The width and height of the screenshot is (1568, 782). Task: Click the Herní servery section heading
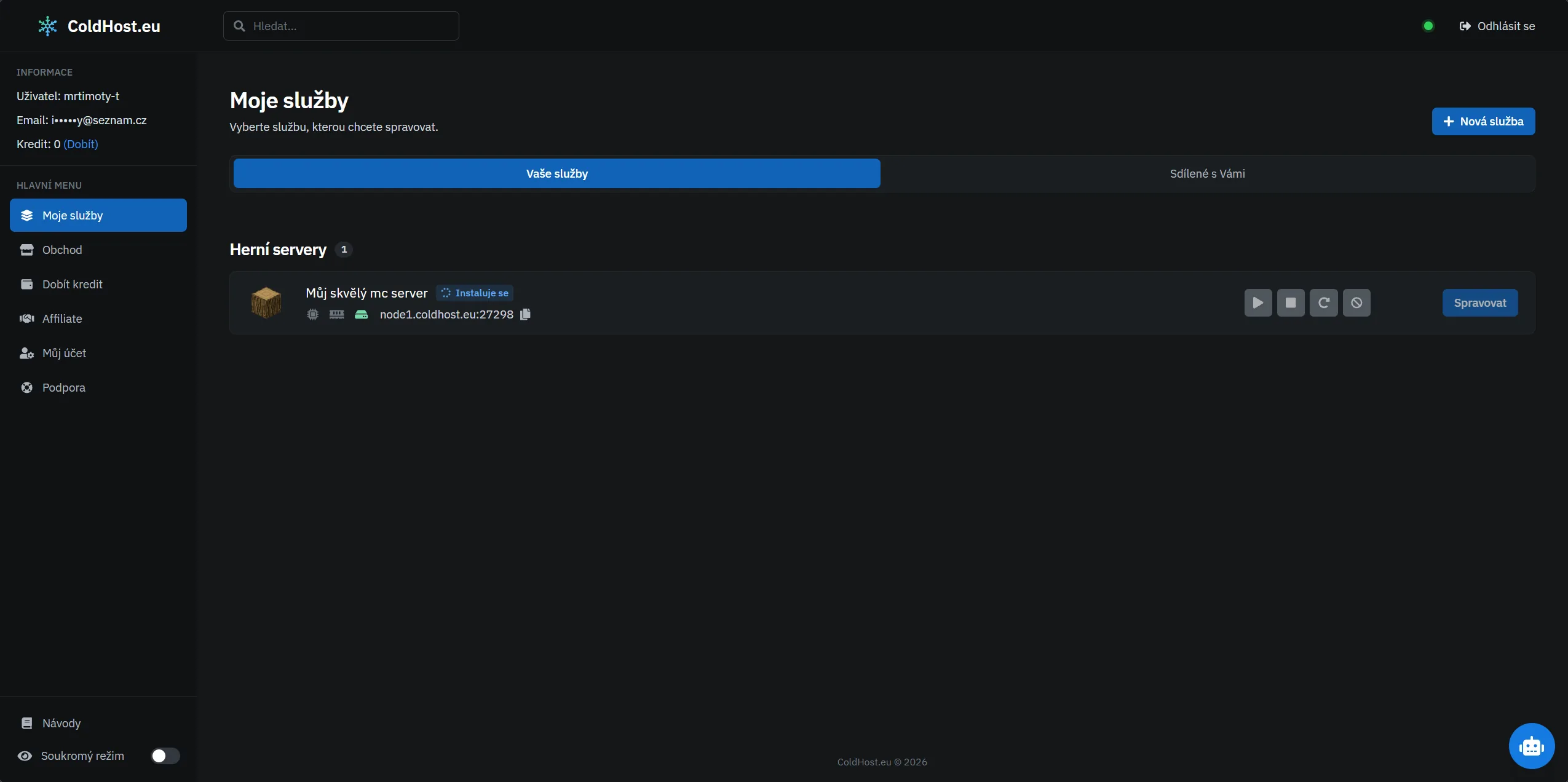pyautogui.click(x=278, y=249)
